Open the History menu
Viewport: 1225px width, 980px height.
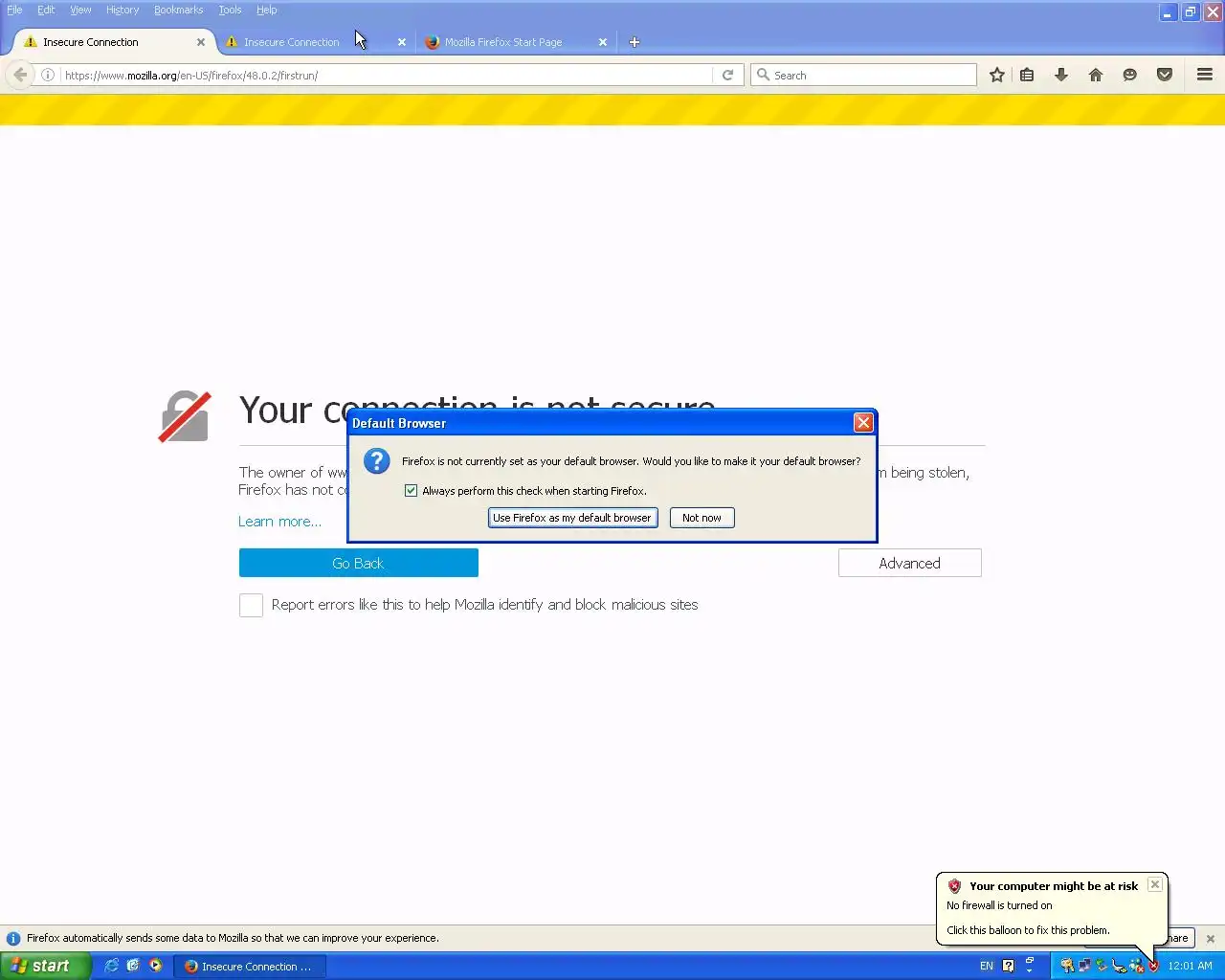122,10
